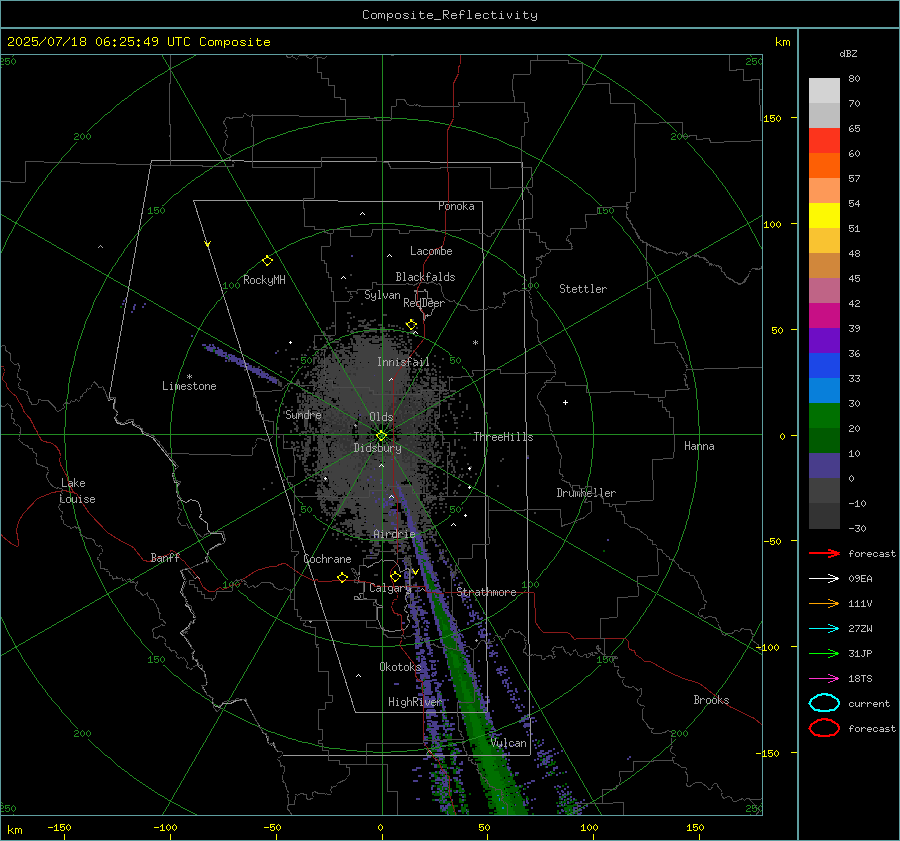Click the yellow diamond marker below Cochrane
900x841 pixels.
click(343, 578)
